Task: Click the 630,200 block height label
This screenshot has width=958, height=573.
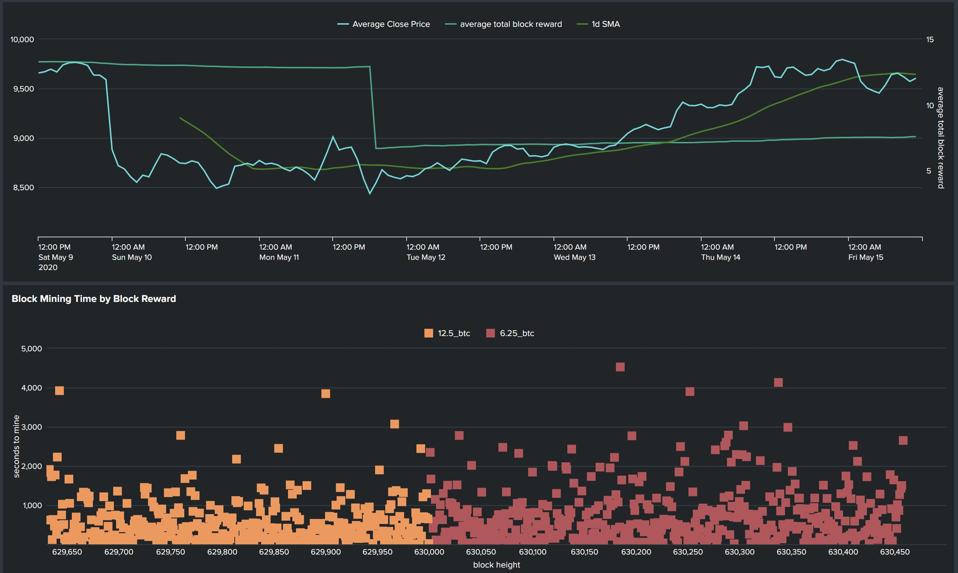Action: (636, 552)
